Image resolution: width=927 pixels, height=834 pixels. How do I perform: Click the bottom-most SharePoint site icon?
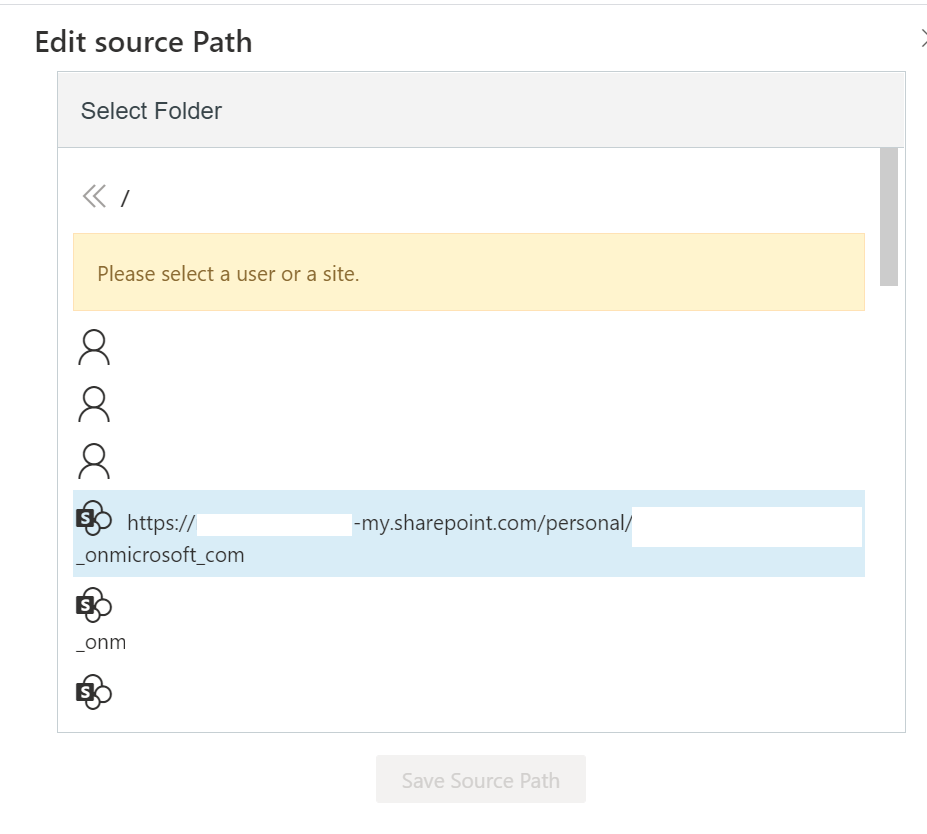(x=94, y=690)
